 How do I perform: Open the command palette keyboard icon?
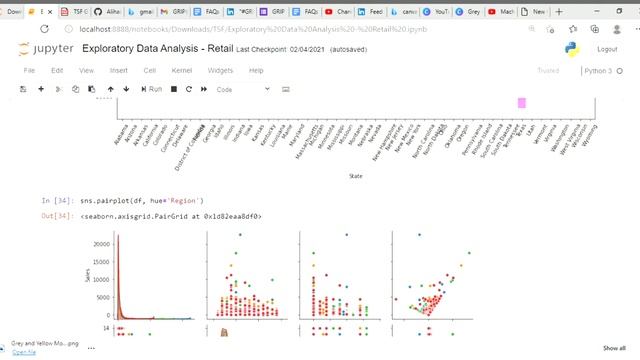pos(286,89)
